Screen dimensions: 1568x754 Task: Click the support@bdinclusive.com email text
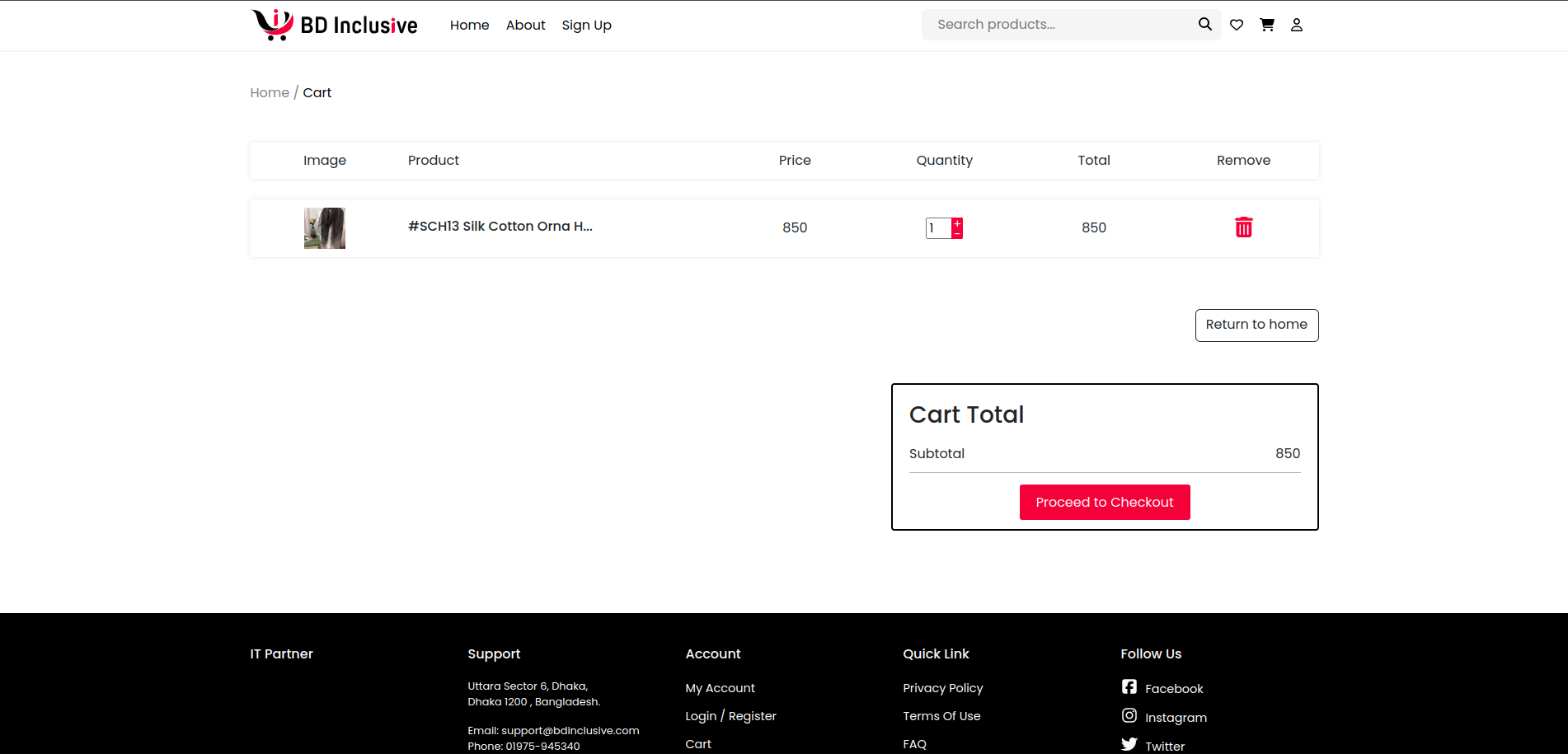tap(570, 731)
